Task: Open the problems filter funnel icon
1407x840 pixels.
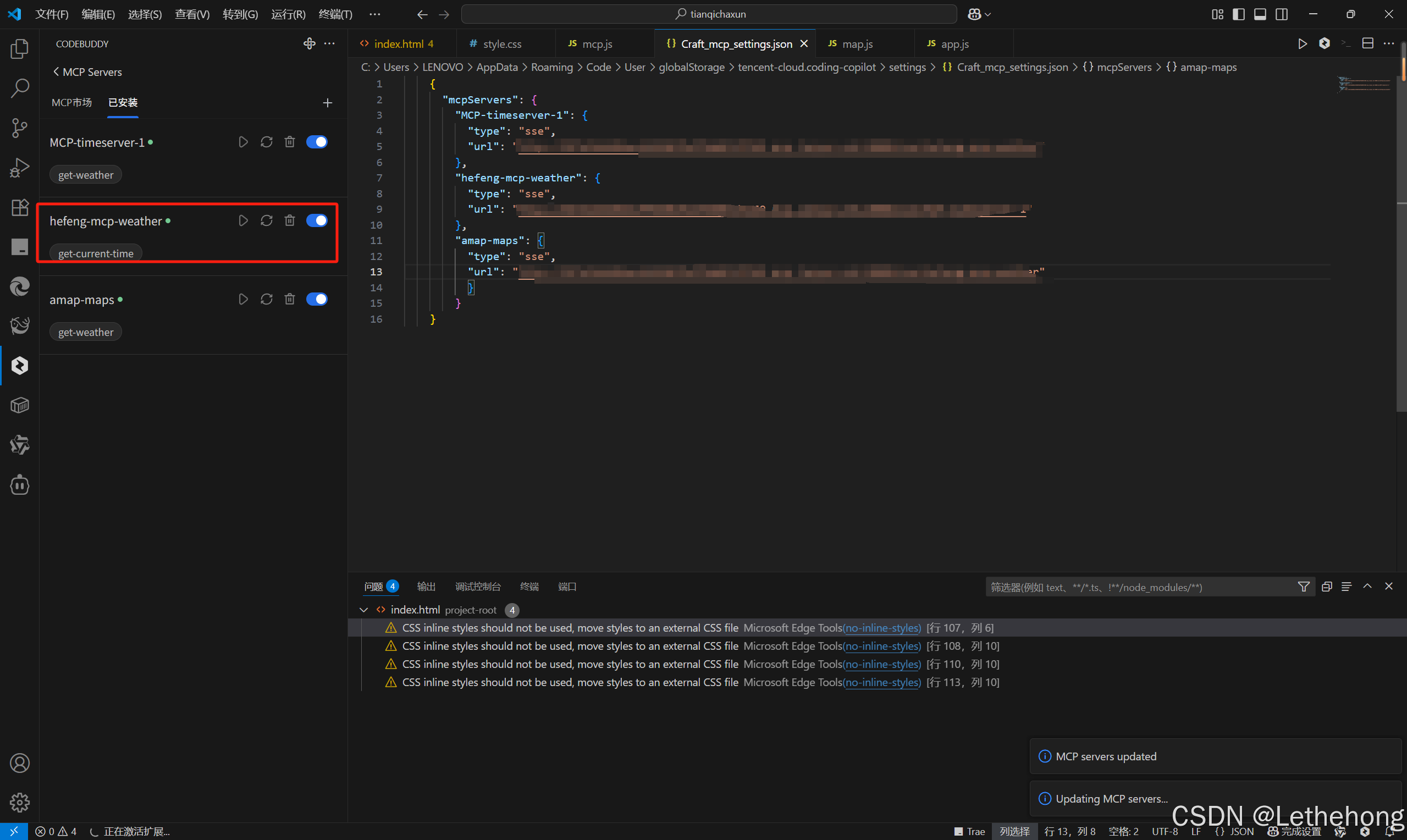Action: tap(1304, 587)
